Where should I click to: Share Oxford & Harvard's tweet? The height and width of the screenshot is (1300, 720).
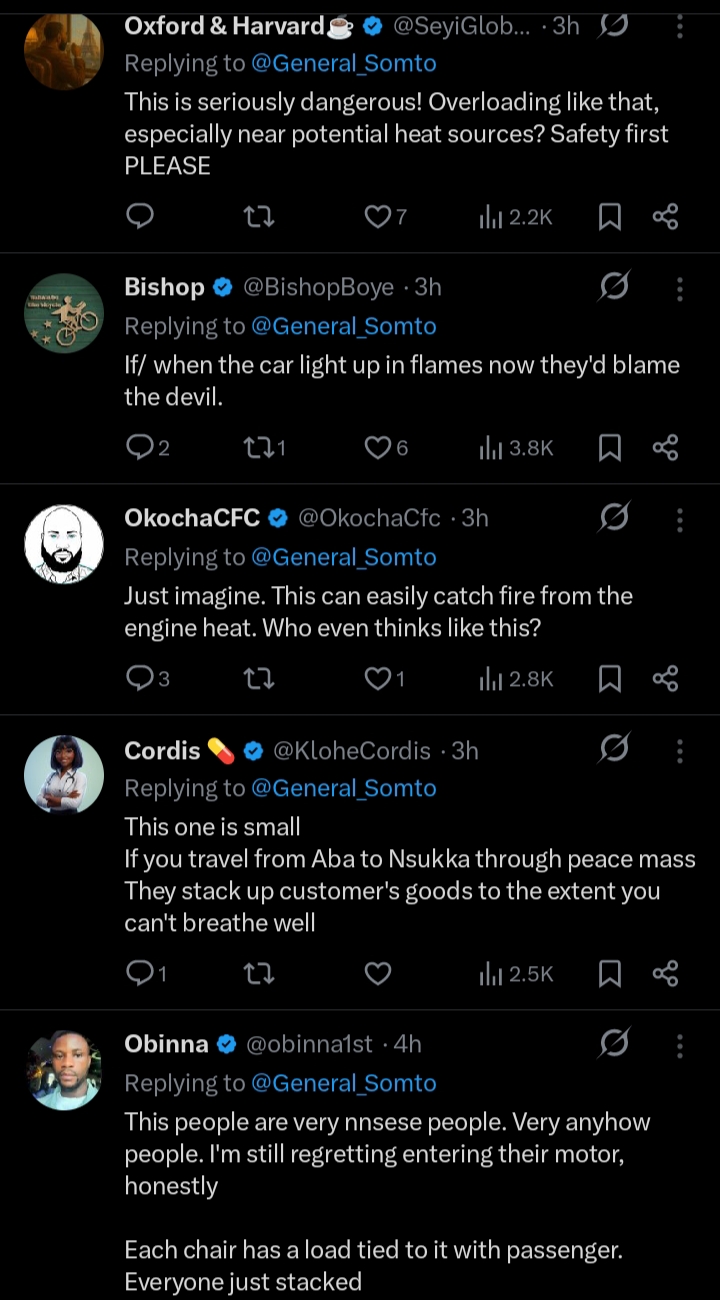pos(665,216)
